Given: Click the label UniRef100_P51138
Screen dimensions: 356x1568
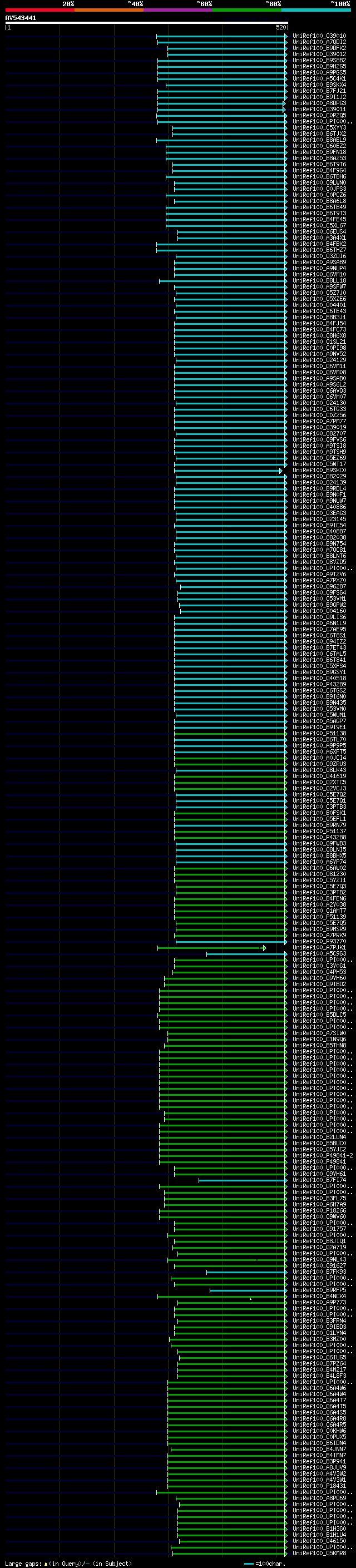Looking at the screenshot, I should pyautogui.click(x=319, y=734).
